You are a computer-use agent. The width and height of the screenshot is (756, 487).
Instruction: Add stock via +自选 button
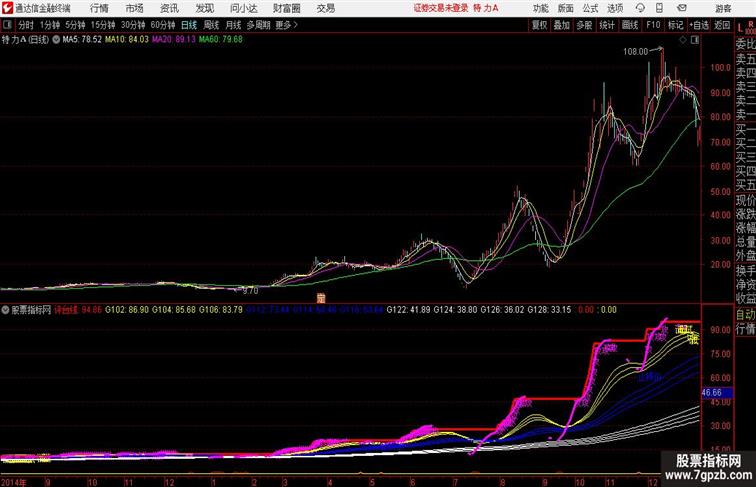coord(699,25)
